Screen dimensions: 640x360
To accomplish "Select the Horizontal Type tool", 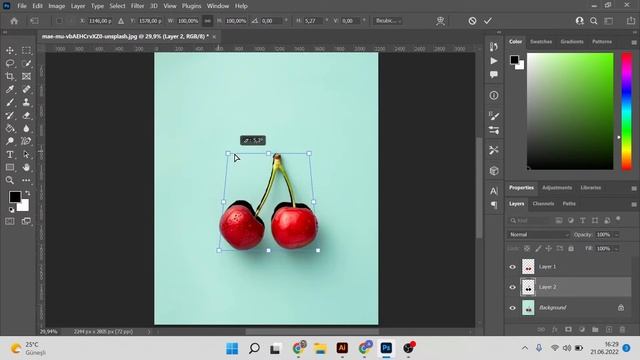I will [10, 154].
